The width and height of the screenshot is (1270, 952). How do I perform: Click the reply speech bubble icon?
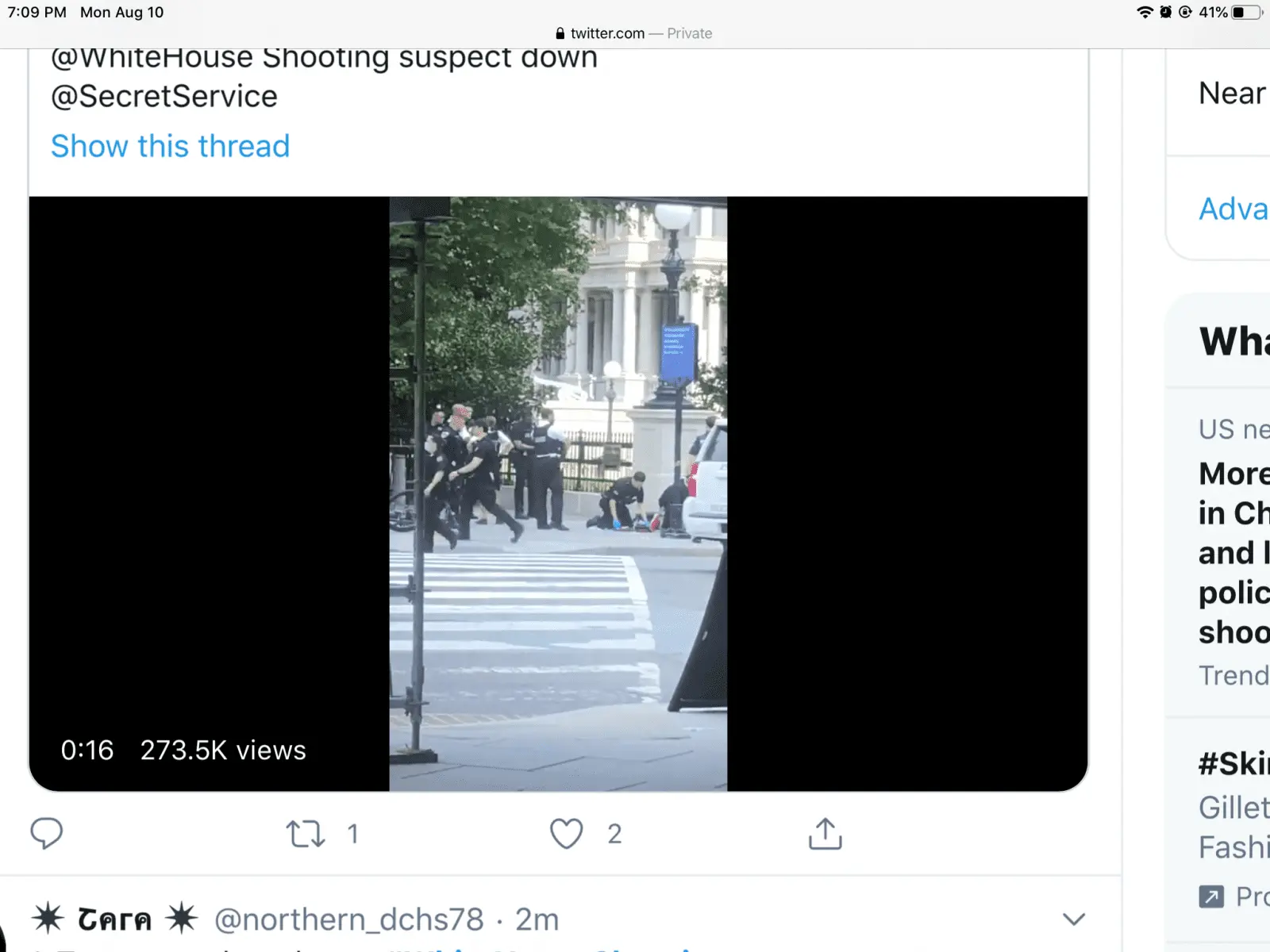pos(46,833)
